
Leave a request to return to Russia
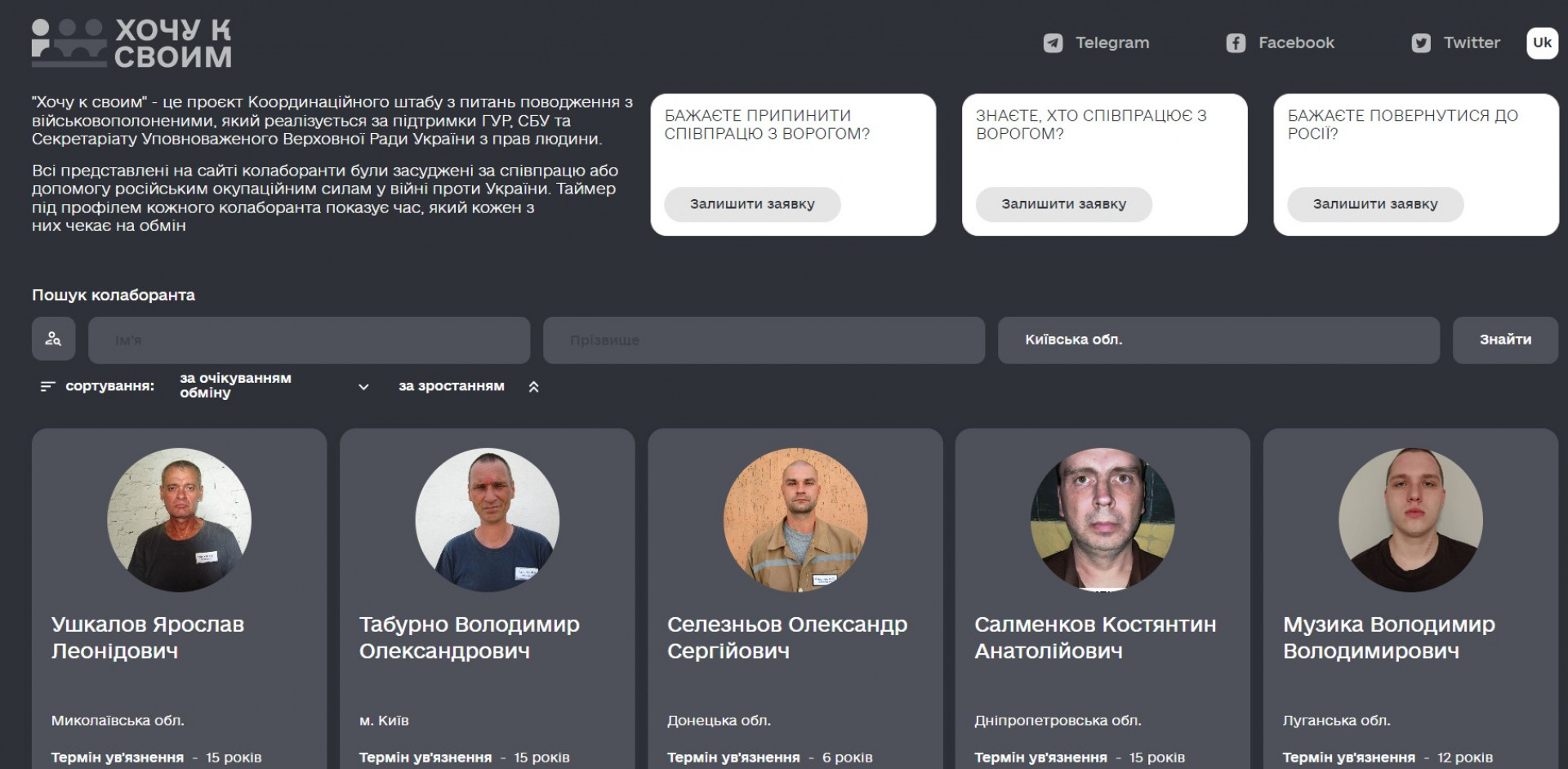pos(1375,204)
